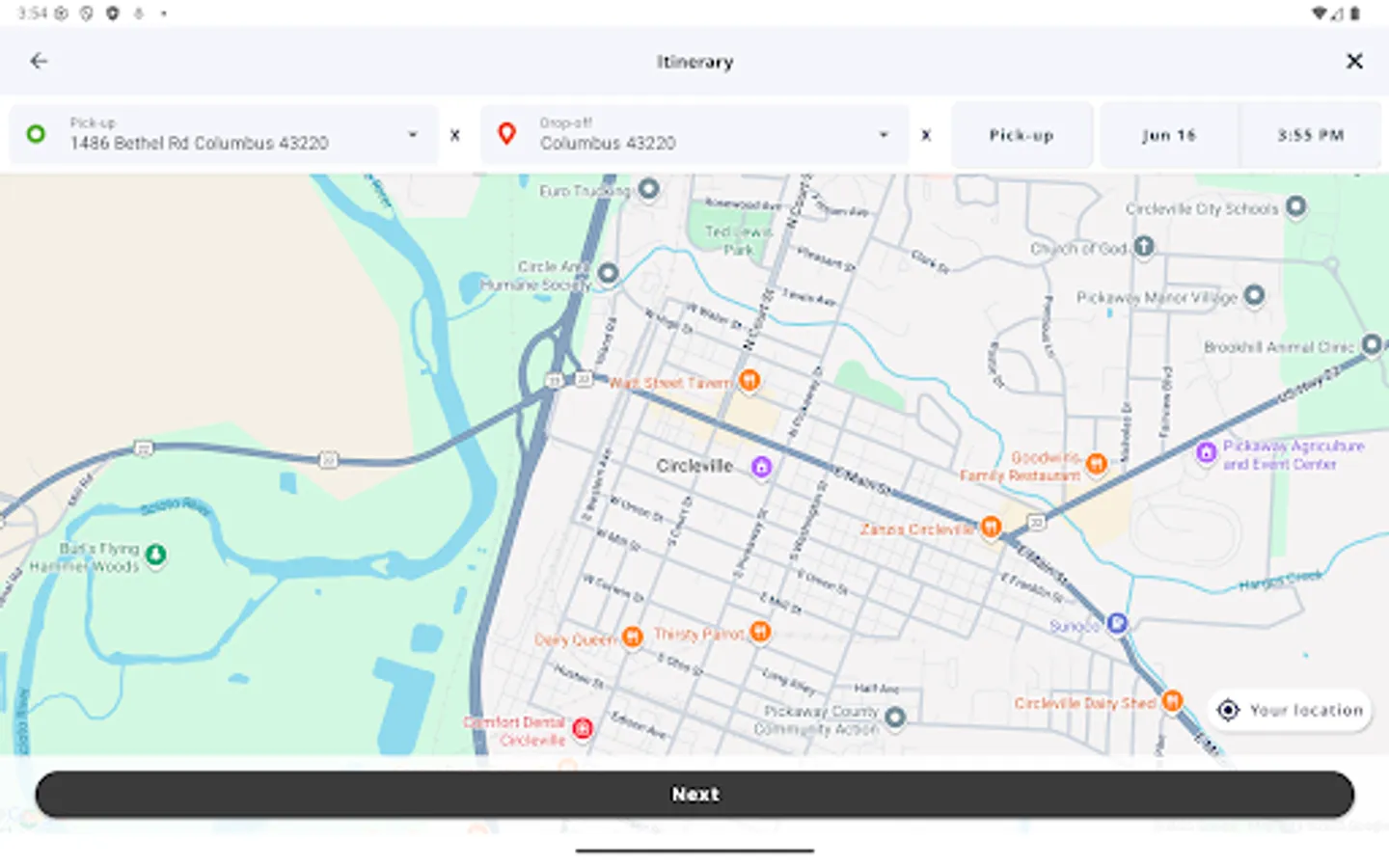Clear the Drop-off address field
This screenshot has height=868, width=1389.
point(926,135)
